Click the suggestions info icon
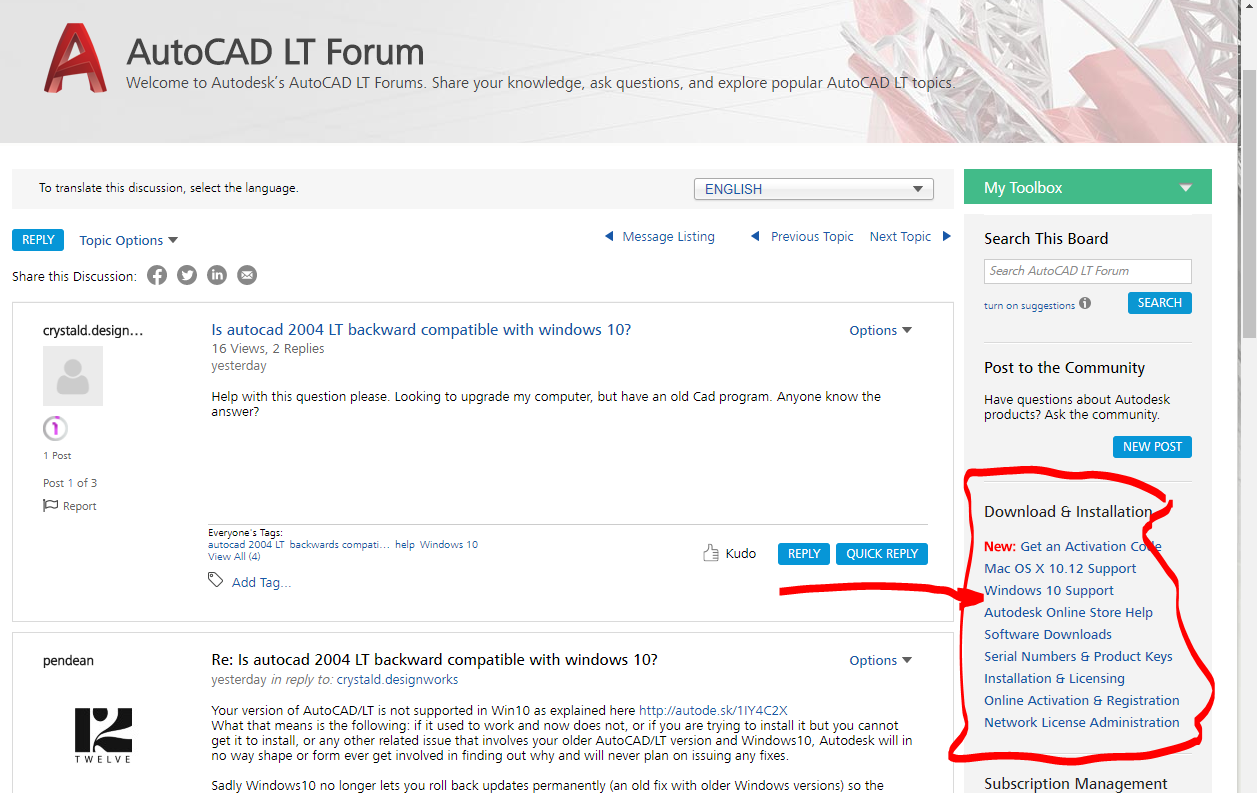 [1085, 304]
